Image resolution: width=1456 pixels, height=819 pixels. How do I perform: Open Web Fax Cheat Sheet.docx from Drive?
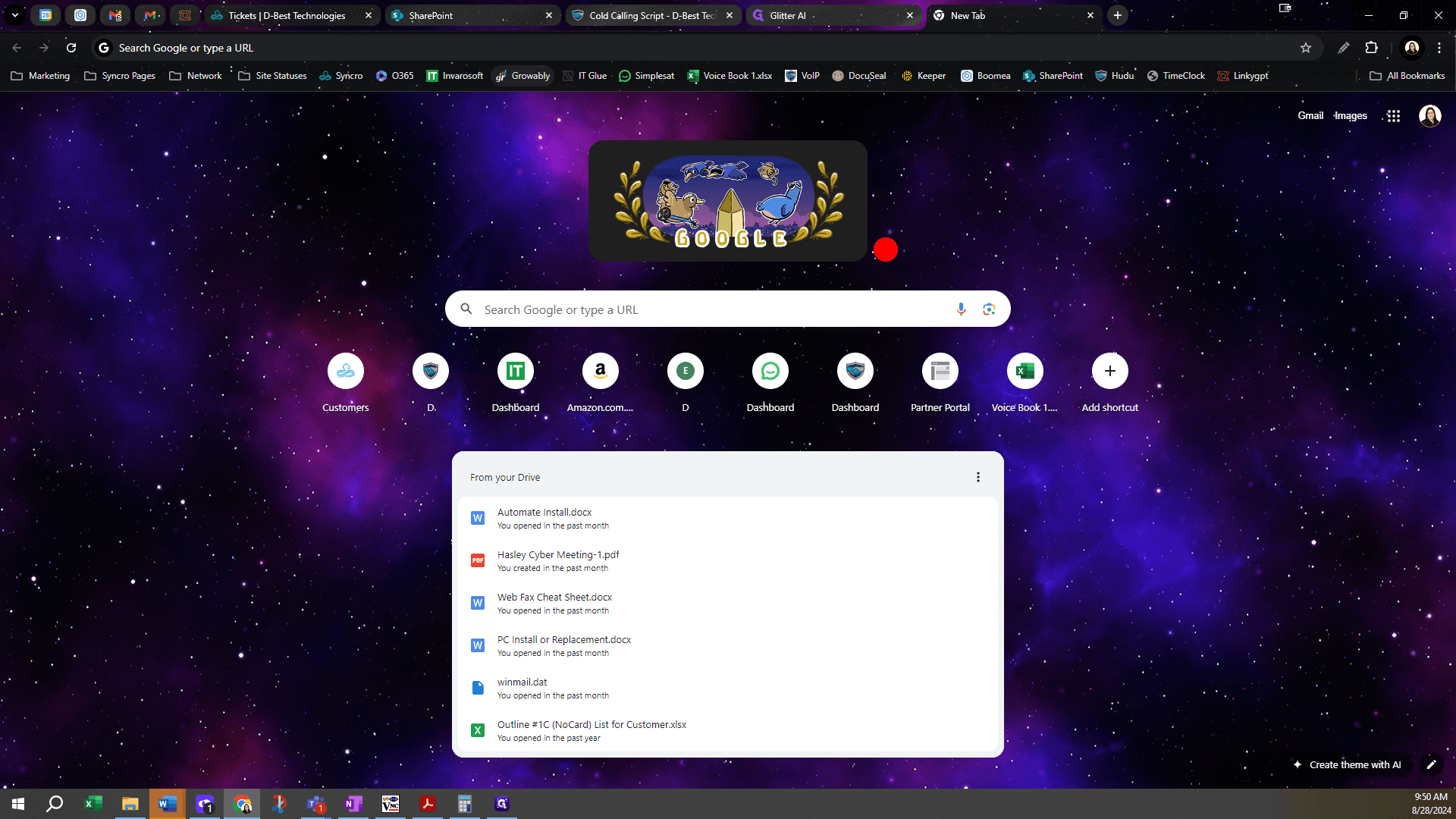(x=728, y=604)
